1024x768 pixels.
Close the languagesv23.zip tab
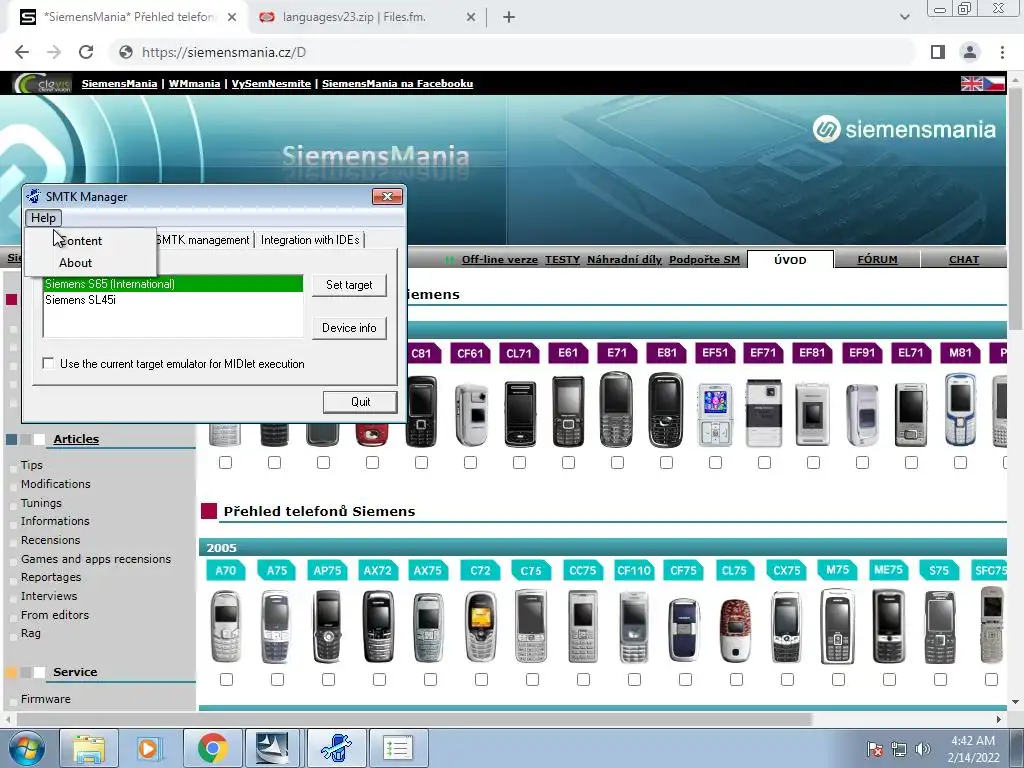(x=471, y=18)
